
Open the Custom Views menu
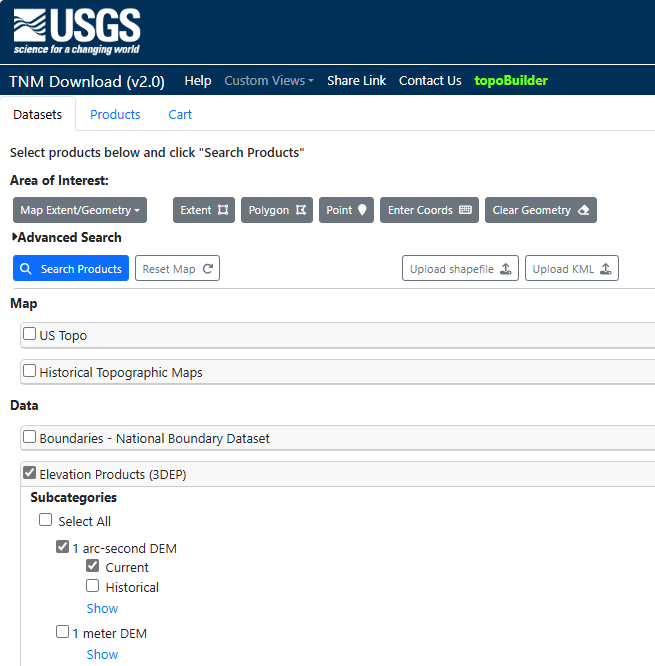pyautogui.click(x=269, y=81)
